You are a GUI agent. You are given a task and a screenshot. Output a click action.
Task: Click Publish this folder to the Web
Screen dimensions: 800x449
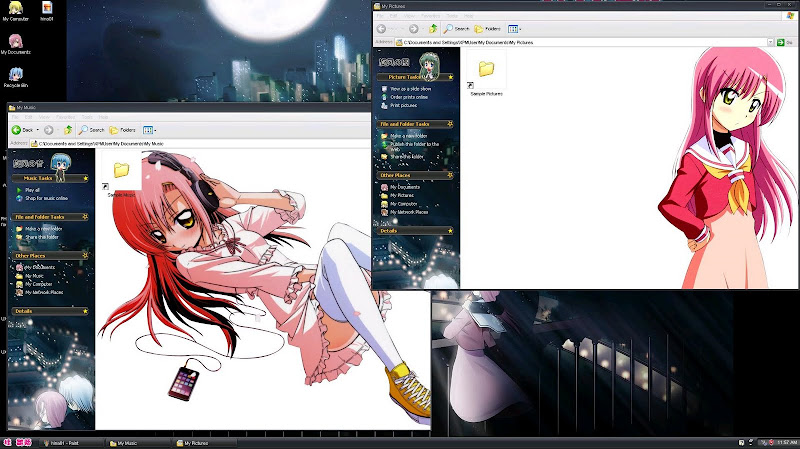(x=414, y=146)
